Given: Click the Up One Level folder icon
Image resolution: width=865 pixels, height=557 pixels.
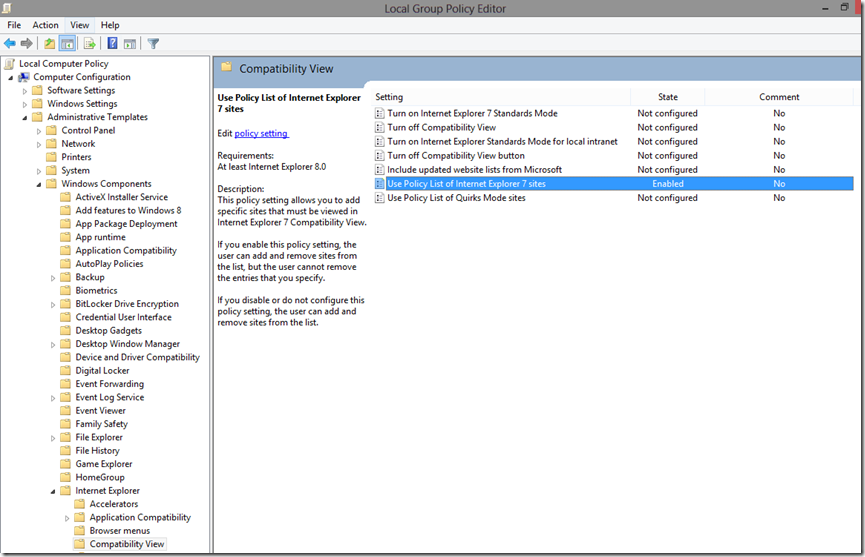Looking at the screenshot, I should 50,43.
